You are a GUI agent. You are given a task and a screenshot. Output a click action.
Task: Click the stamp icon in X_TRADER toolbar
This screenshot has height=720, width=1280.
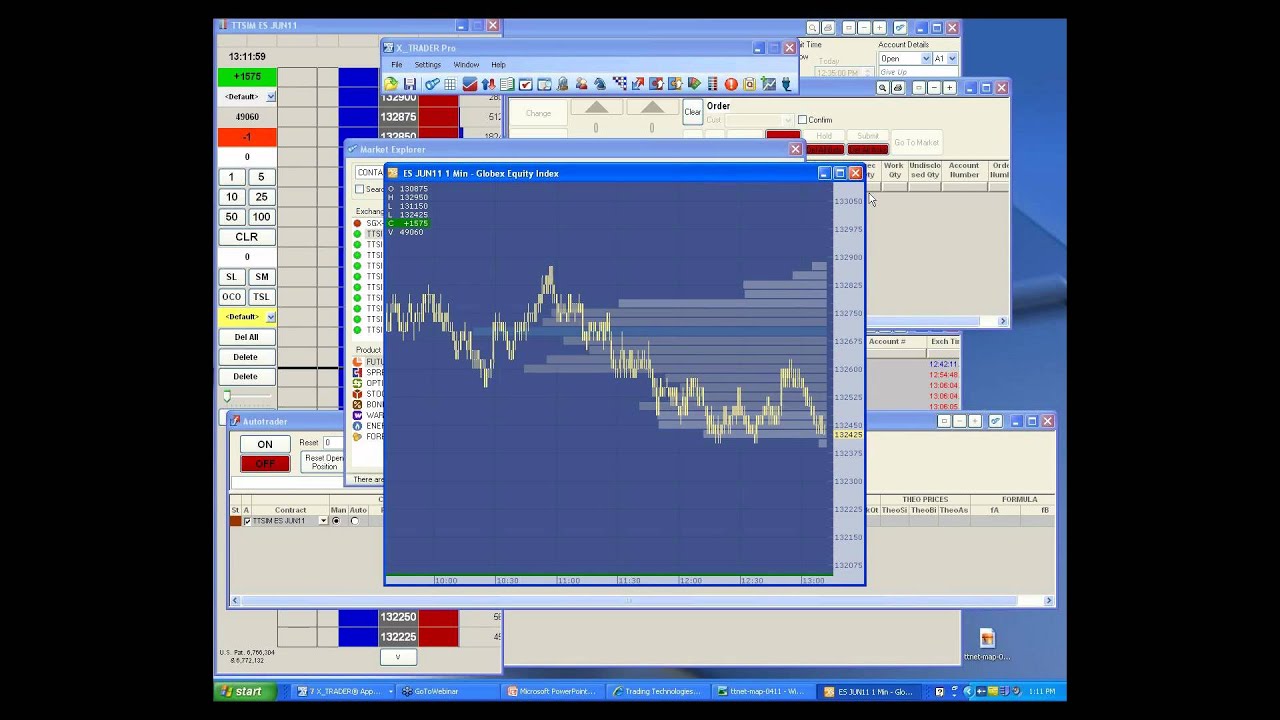[x=563, y=84]
